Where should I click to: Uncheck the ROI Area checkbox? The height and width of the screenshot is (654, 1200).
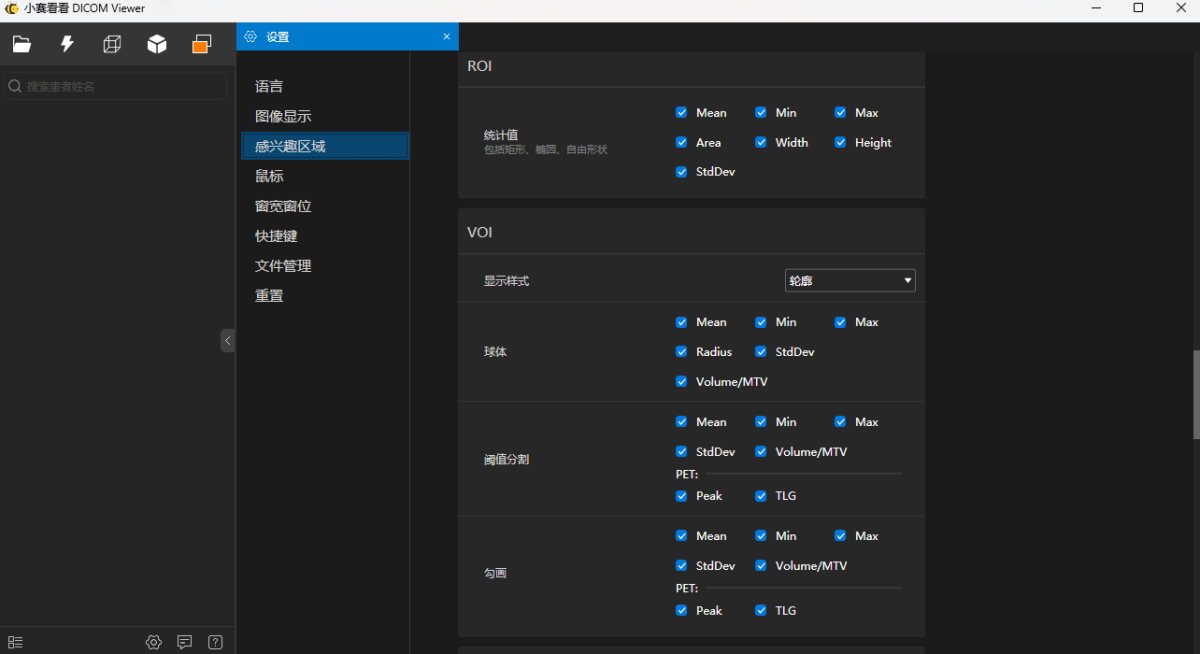point(682,143)
